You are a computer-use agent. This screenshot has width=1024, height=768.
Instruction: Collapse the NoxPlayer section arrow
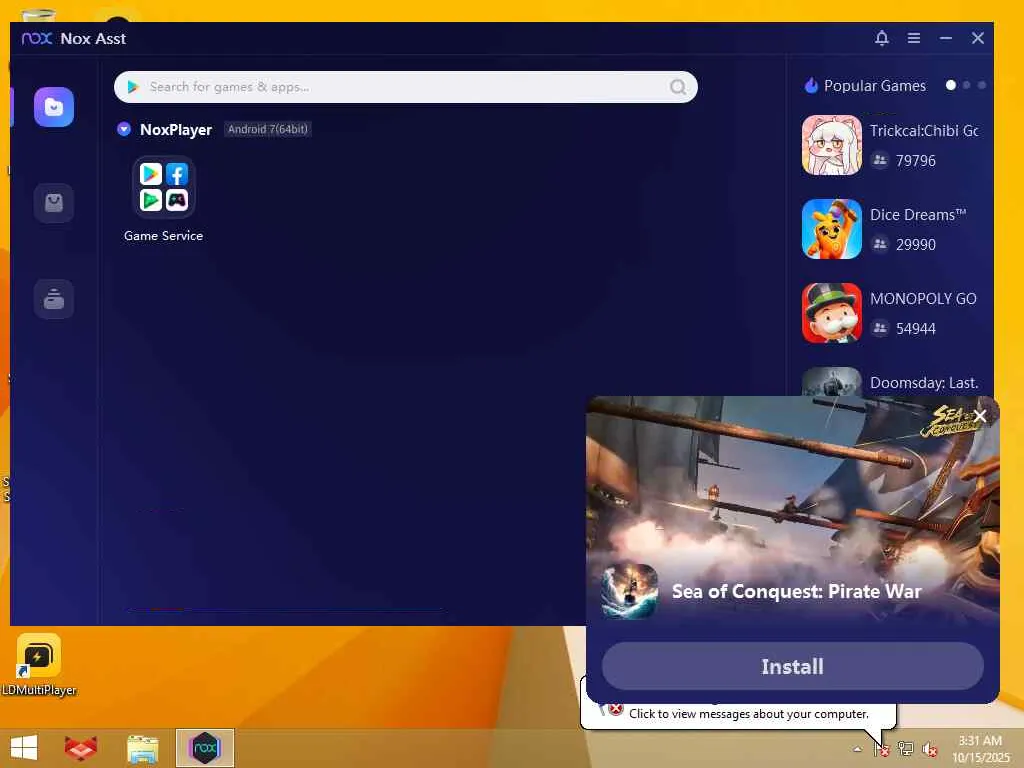tap(123, 129)
